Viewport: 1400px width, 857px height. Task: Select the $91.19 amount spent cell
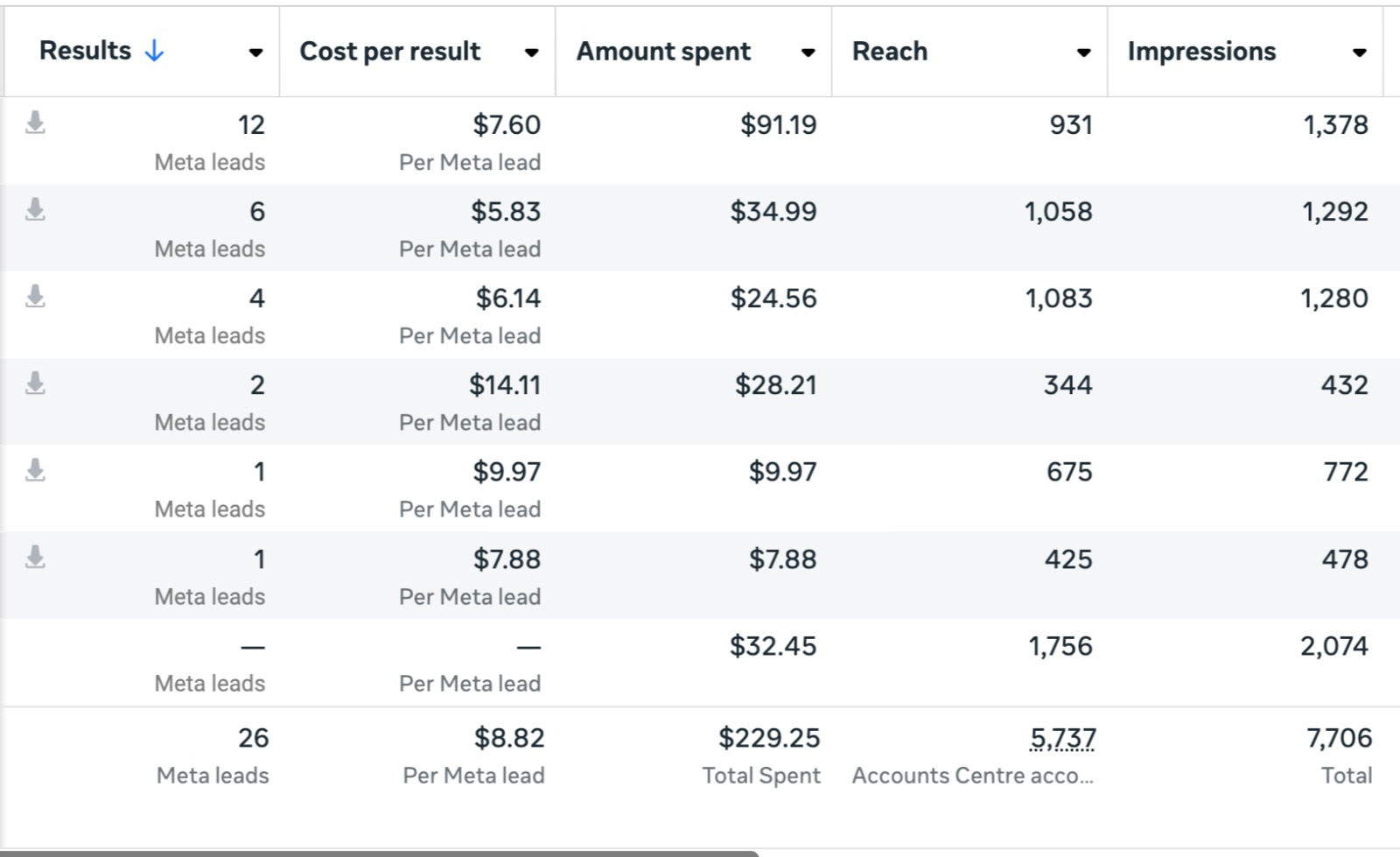click(778, 125)
